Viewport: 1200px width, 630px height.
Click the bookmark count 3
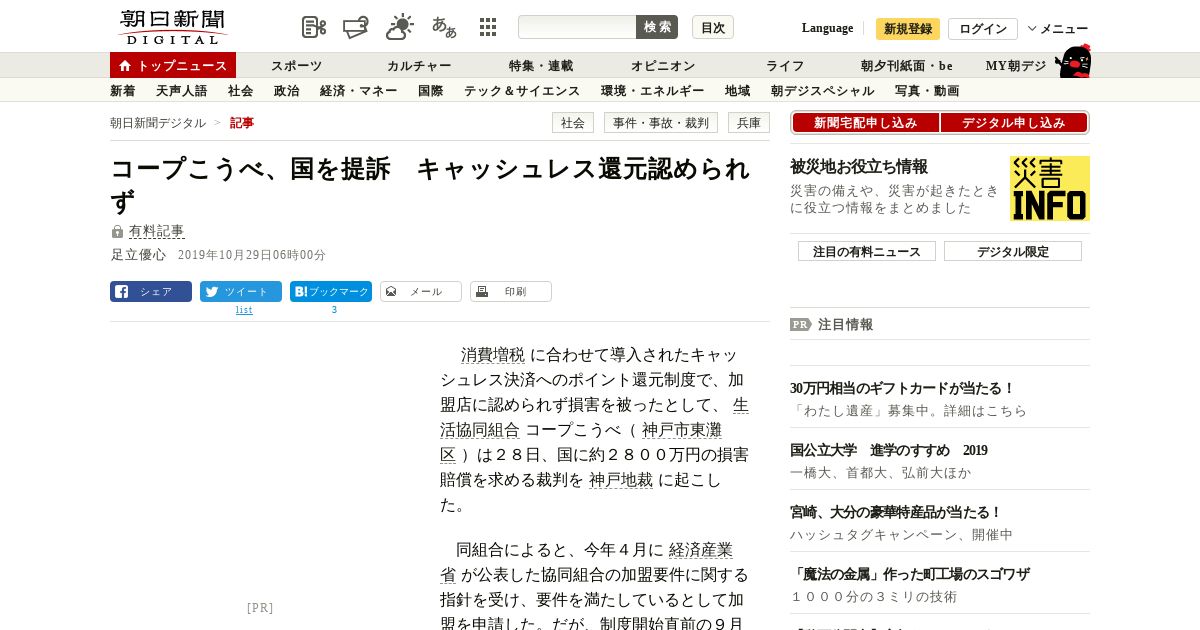pos(334,310)
